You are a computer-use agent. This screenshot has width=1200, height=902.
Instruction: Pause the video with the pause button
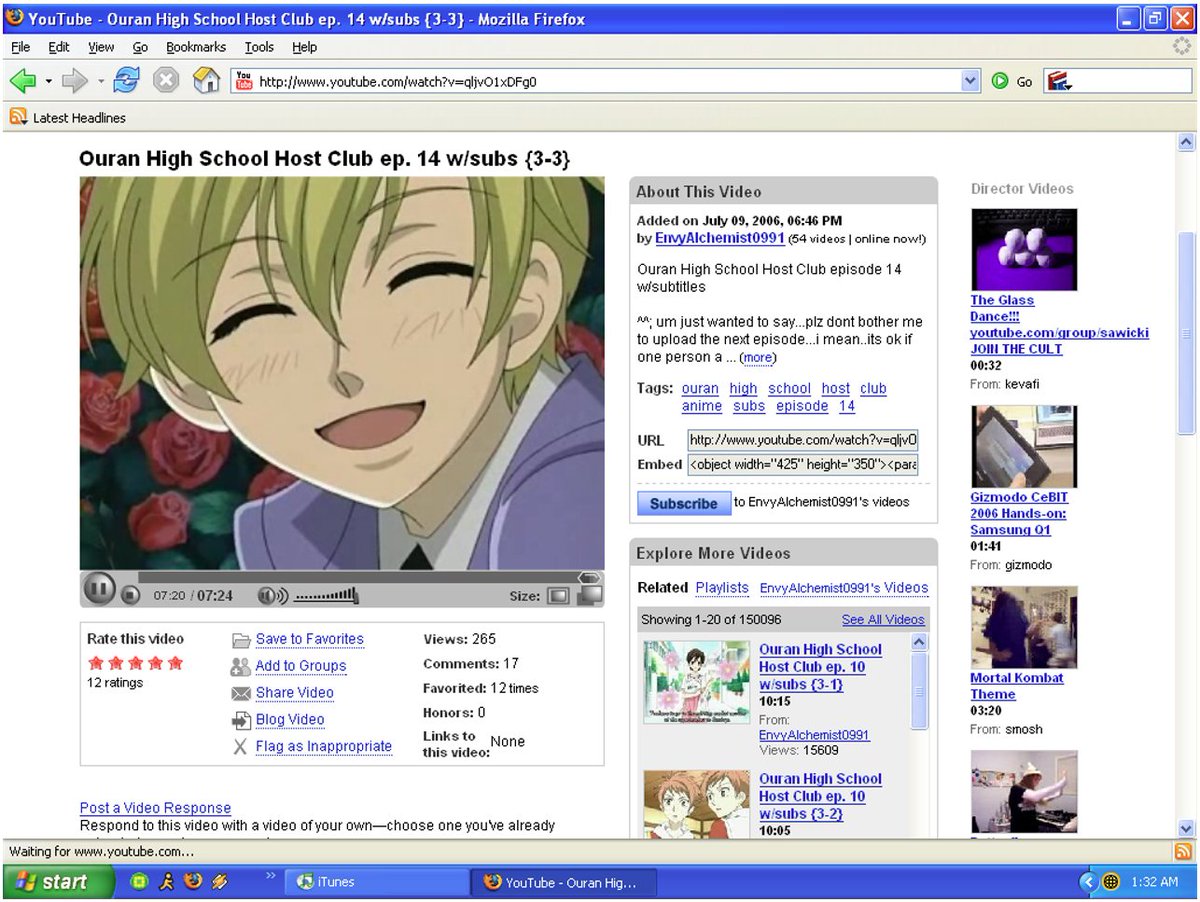click(x=98, y=590)
